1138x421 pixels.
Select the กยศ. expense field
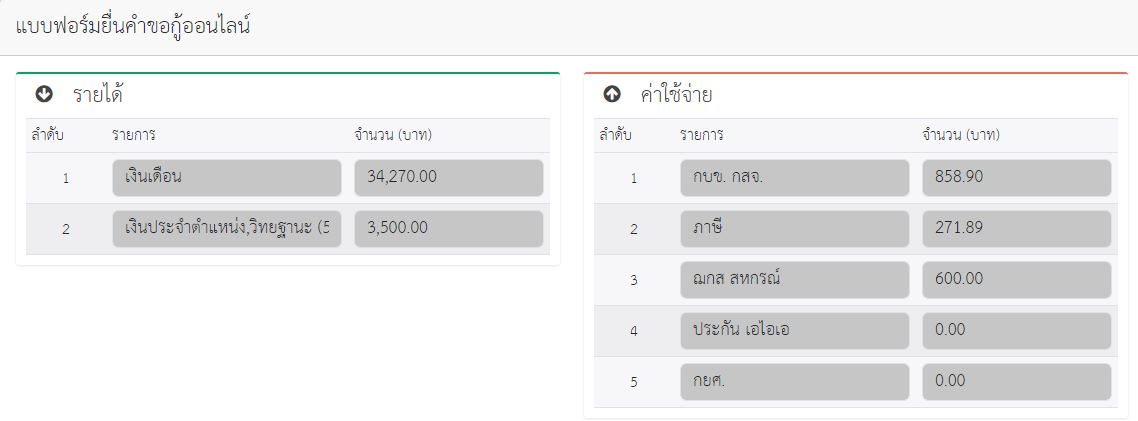pyautogui.click(x=795, y=382)
